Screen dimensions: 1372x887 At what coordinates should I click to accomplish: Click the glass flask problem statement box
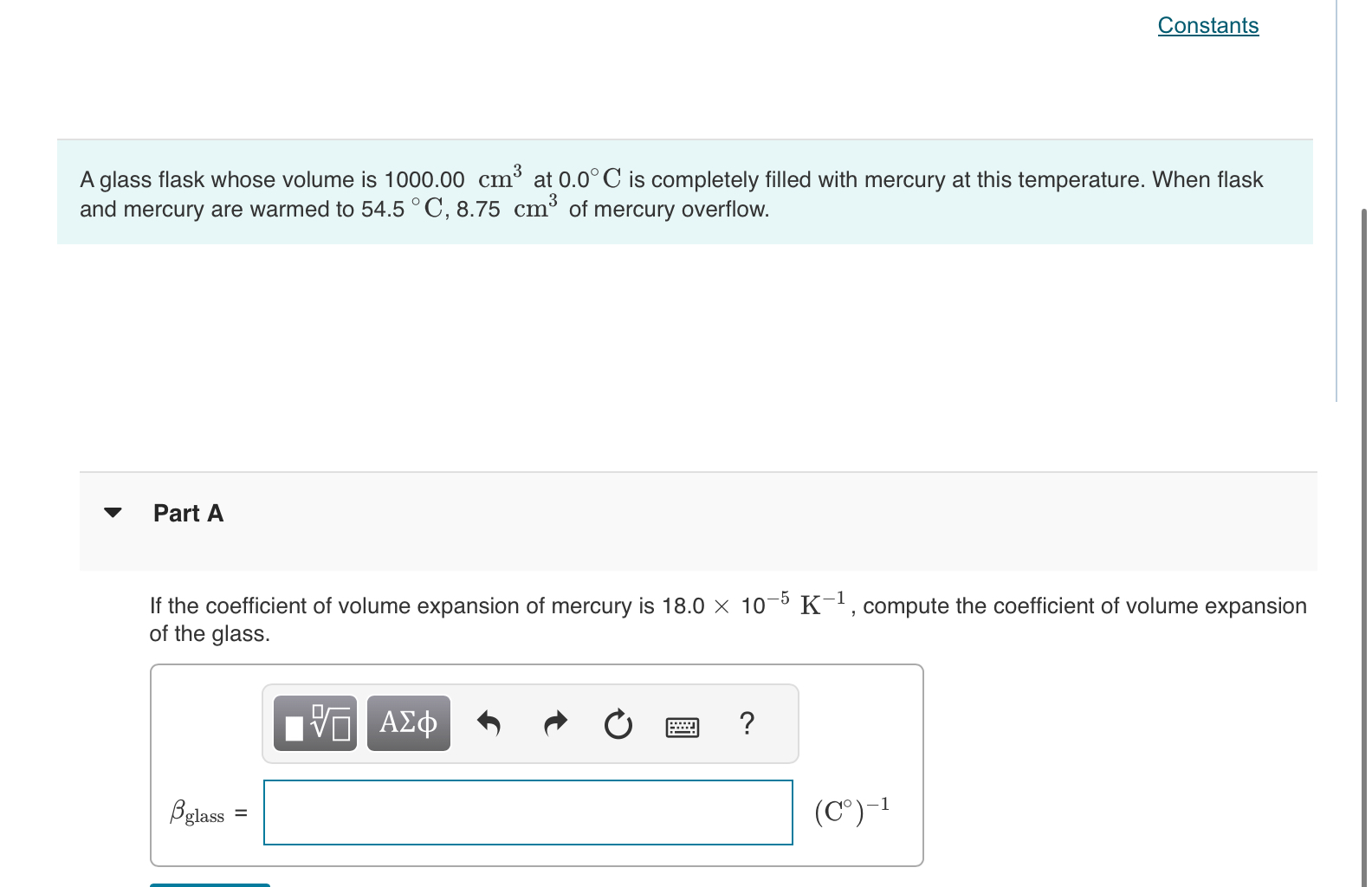point(685,191)
